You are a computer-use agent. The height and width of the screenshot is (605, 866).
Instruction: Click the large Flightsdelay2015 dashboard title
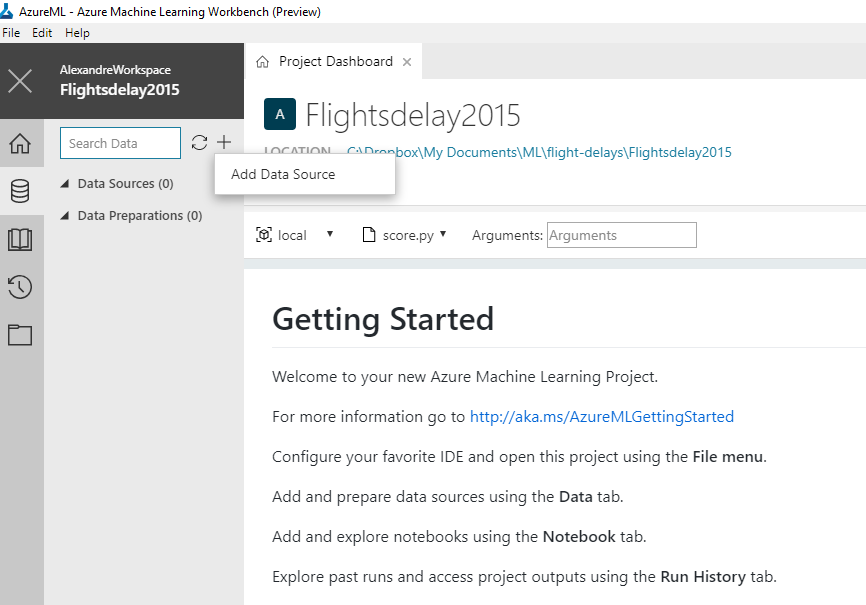413,115
